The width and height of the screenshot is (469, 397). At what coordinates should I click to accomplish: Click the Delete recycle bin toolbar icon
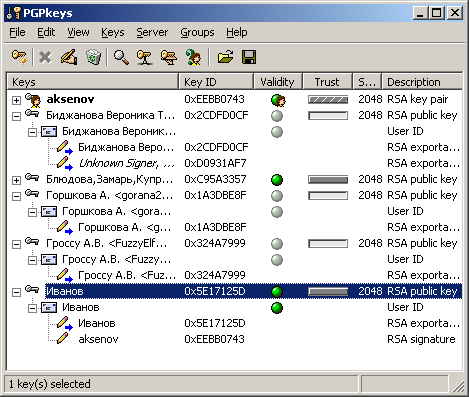coord(94,57)
